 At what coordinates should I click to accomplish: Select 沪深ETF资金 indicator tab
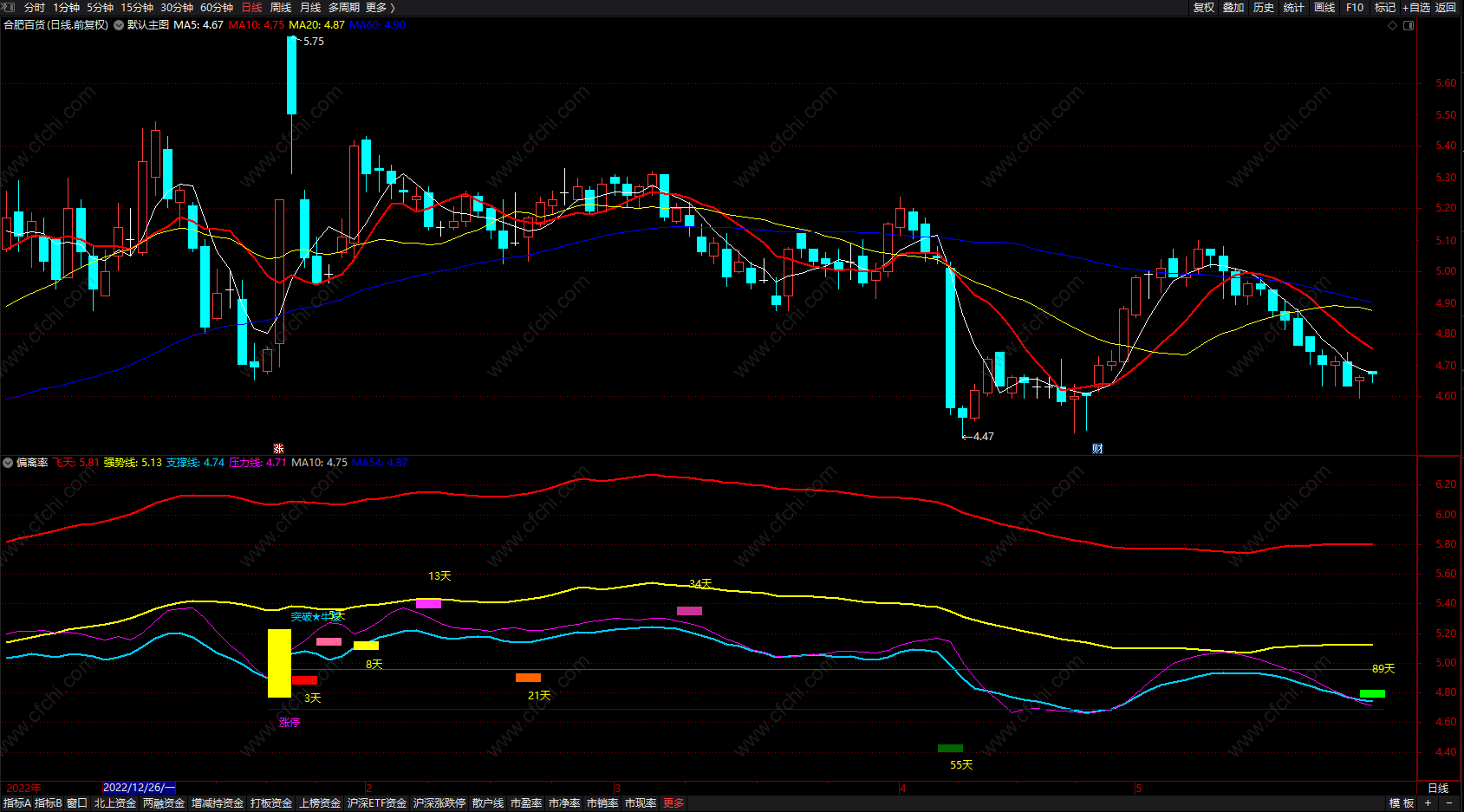377,803
